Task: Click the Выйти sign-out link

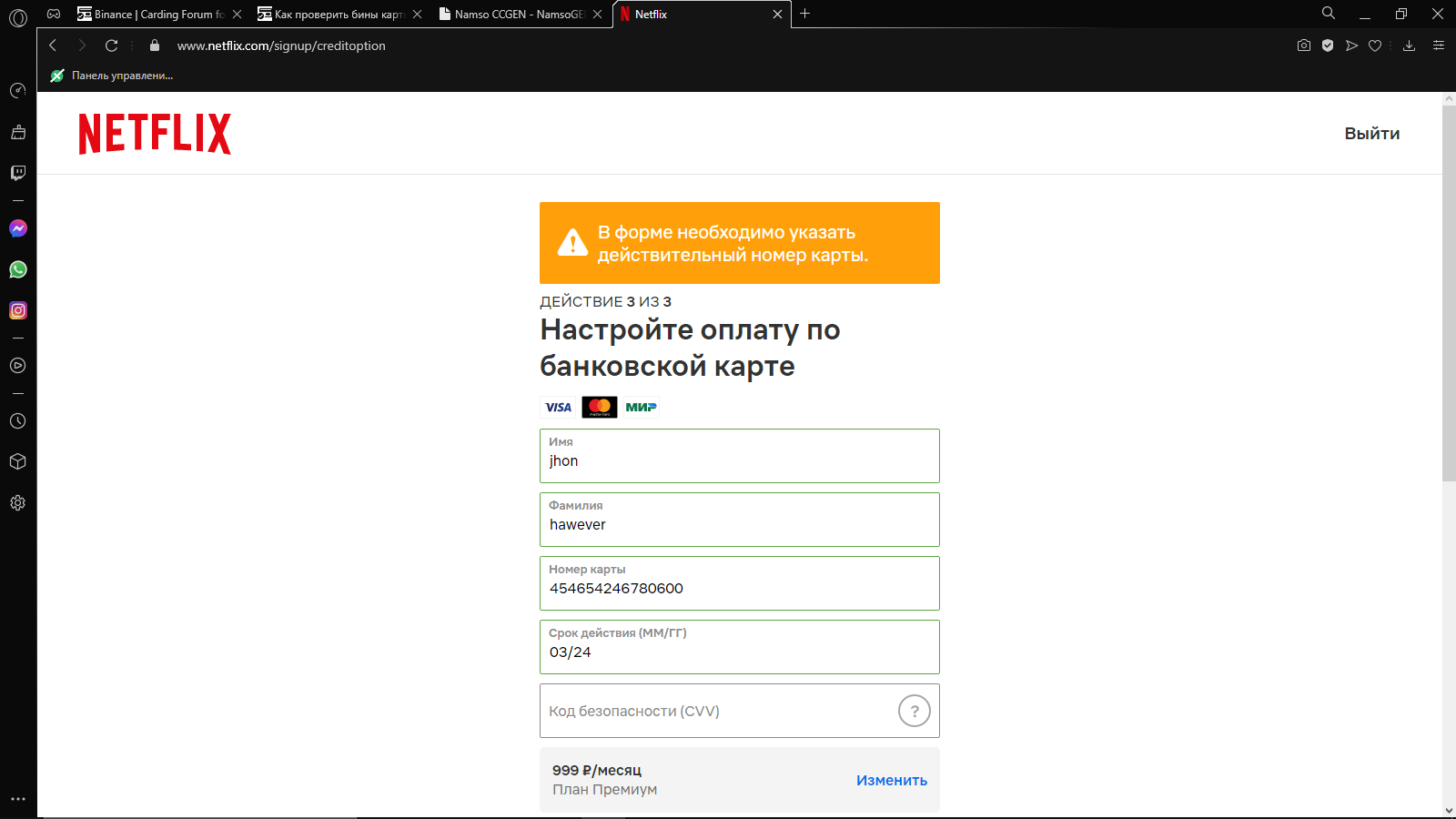Action: pos(1371,134)
